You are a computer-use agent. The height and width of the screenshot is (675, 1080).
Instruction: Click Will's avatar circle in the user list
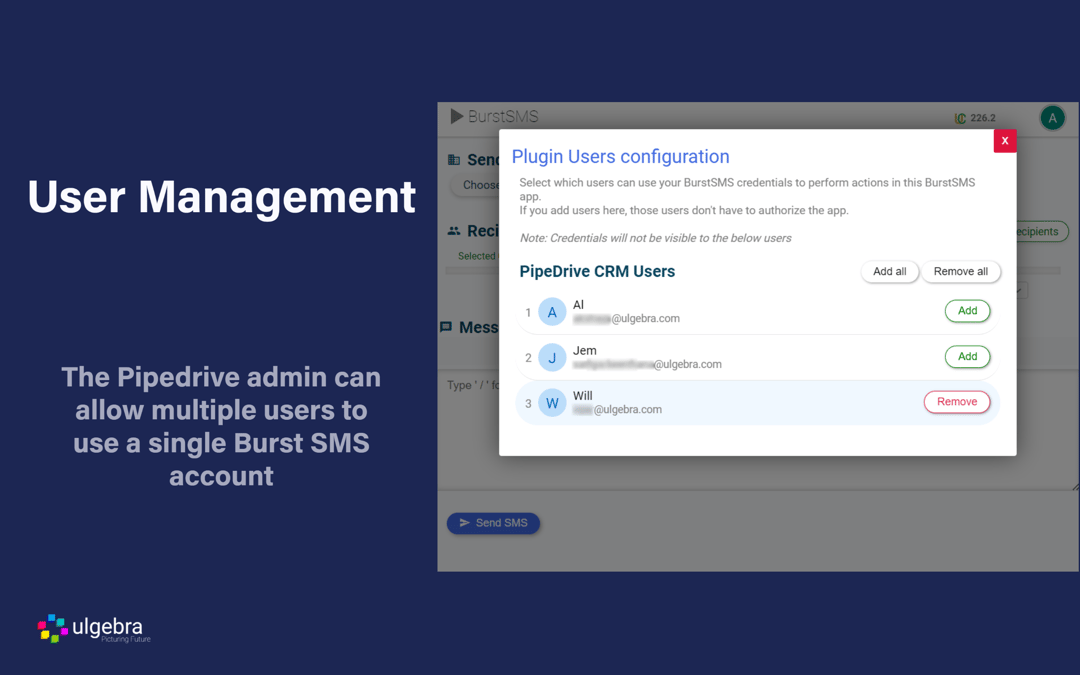click(x=552, y=403)
